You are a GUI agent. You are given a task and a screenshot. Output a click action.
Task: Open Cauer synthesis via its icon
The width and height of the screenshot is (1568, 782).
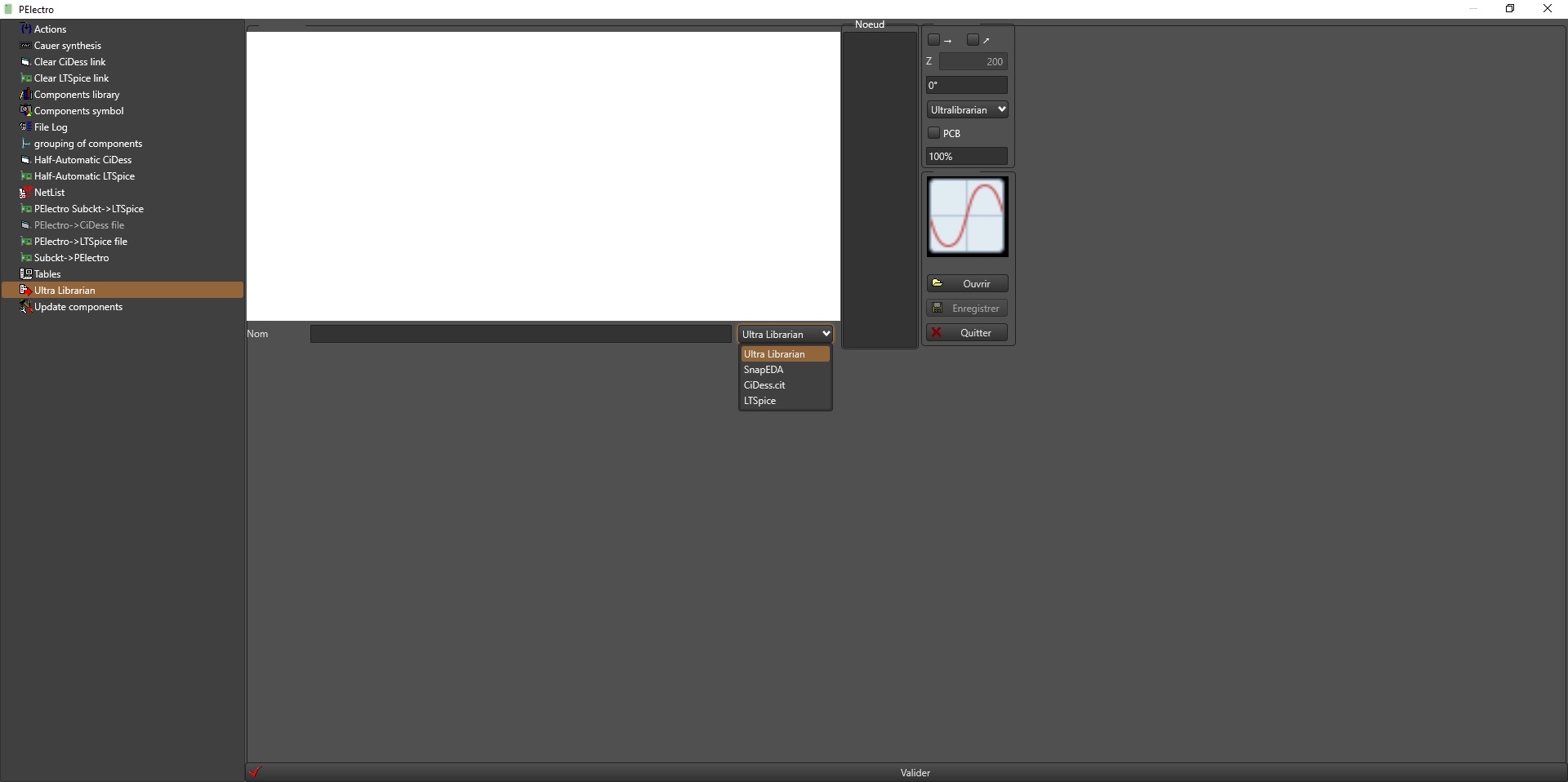pos(25,46)
